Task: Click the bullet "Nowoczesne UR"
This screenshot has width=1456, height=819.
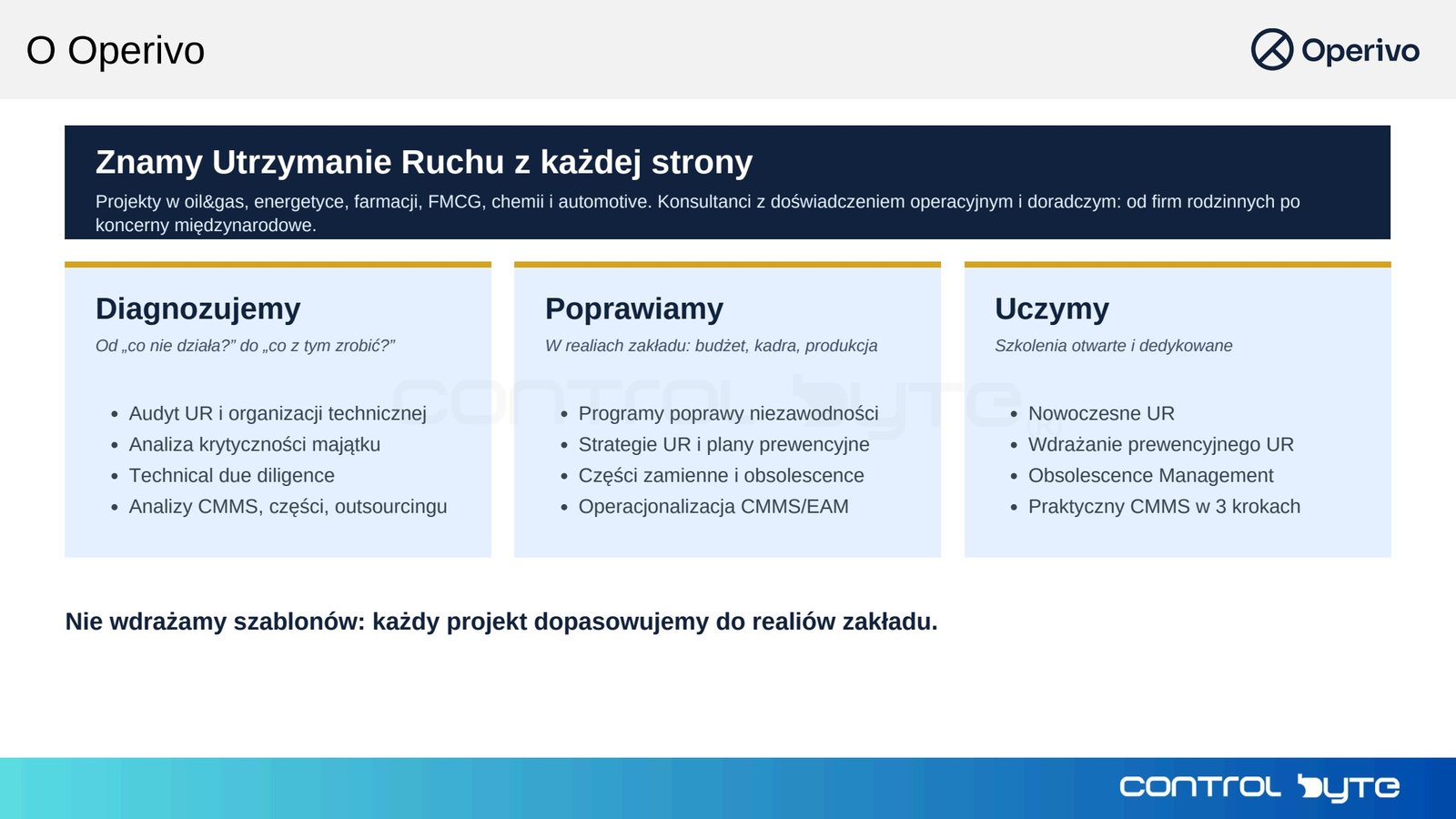Action: click(1101, 413)
